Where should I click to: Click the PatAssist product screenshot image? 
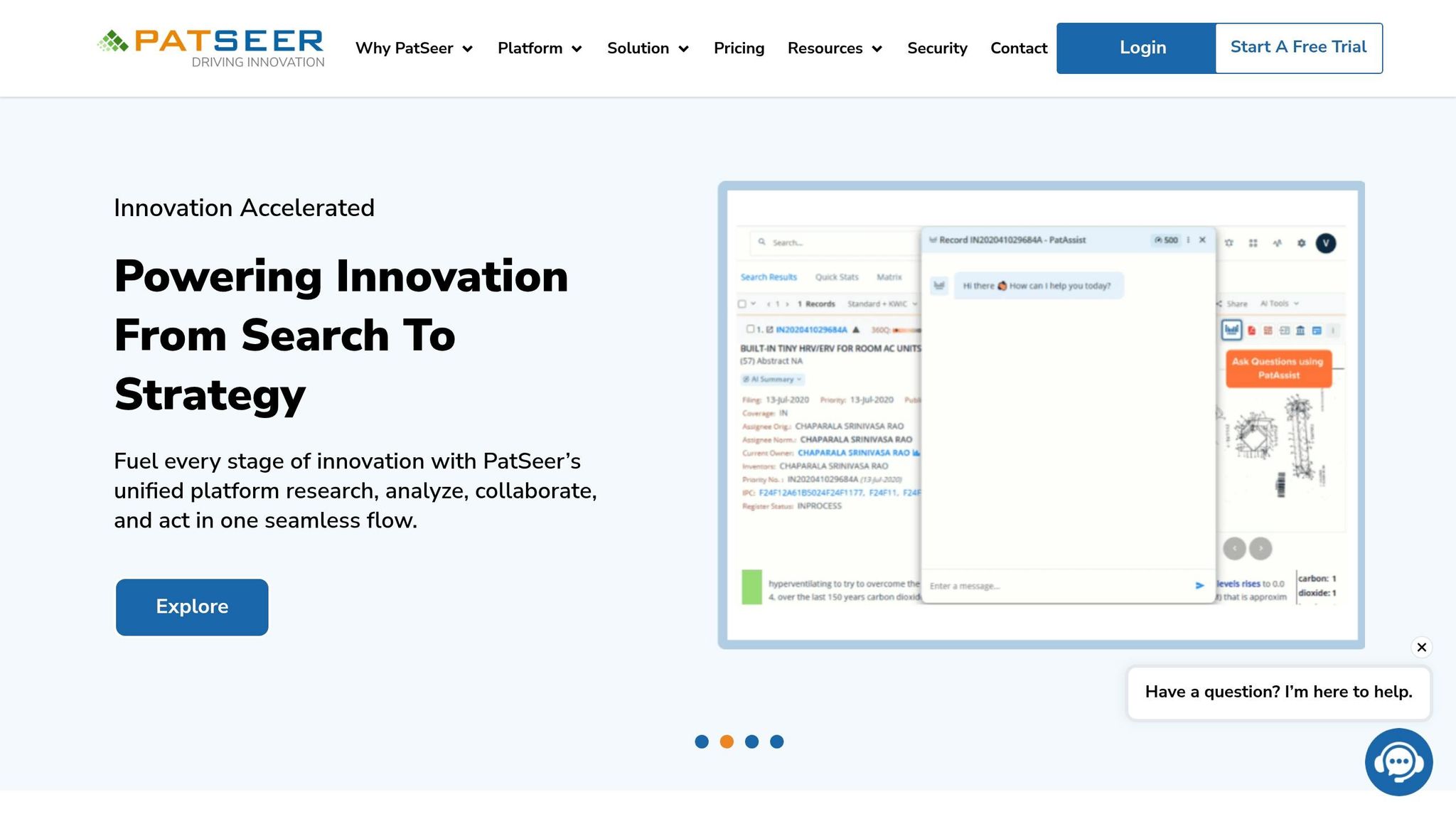1042,415
